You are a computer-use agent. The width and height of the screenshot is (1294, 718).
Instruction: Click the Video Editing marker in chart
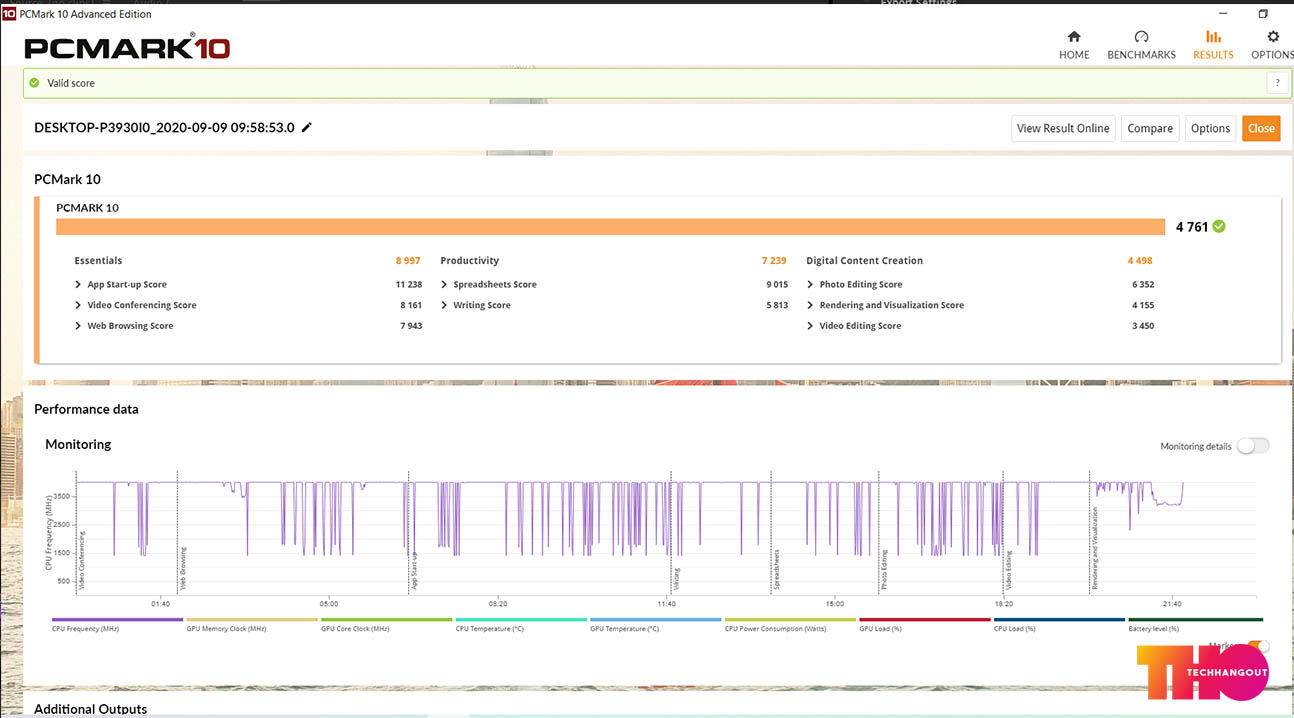click(1009, 572)
